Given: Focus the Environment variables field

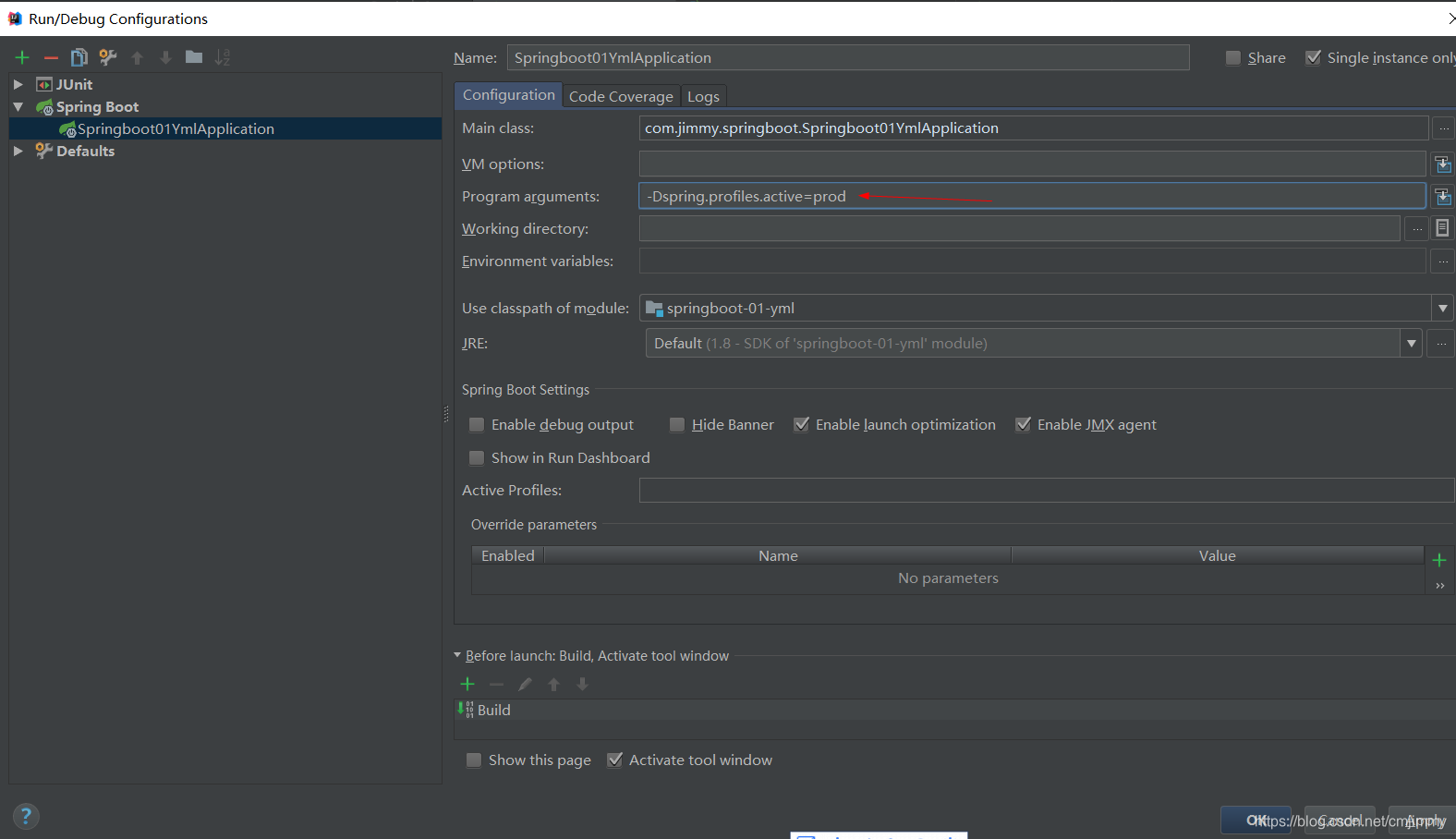Looking at the screenshot, I should (1032, 261).
